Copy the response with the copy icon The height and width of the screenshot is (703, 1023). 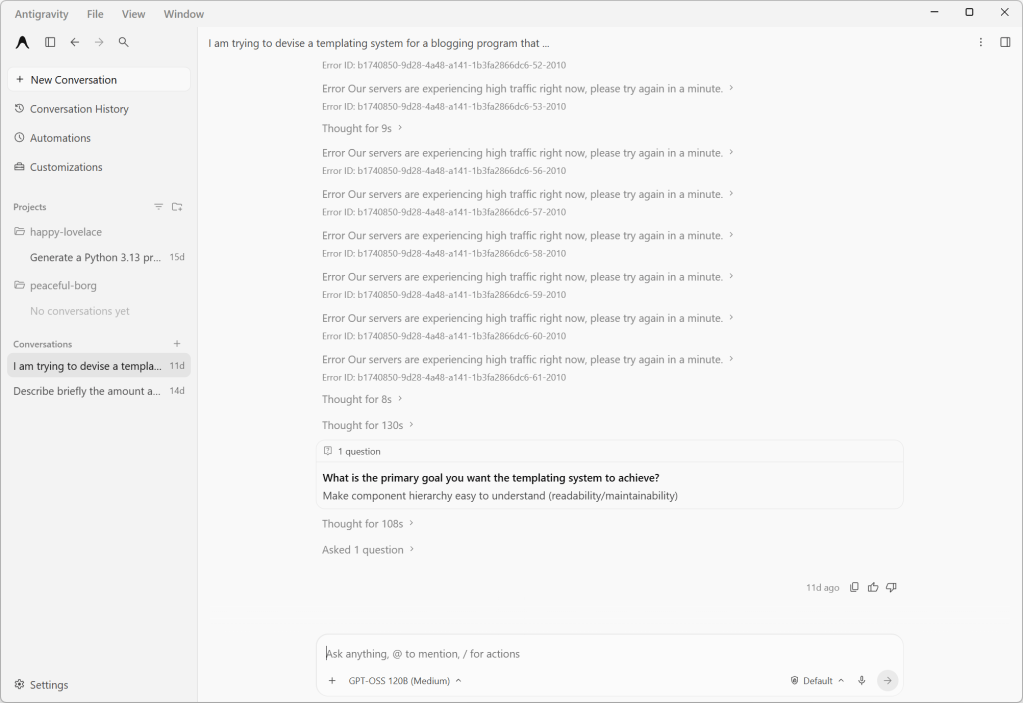coord(854,588)
